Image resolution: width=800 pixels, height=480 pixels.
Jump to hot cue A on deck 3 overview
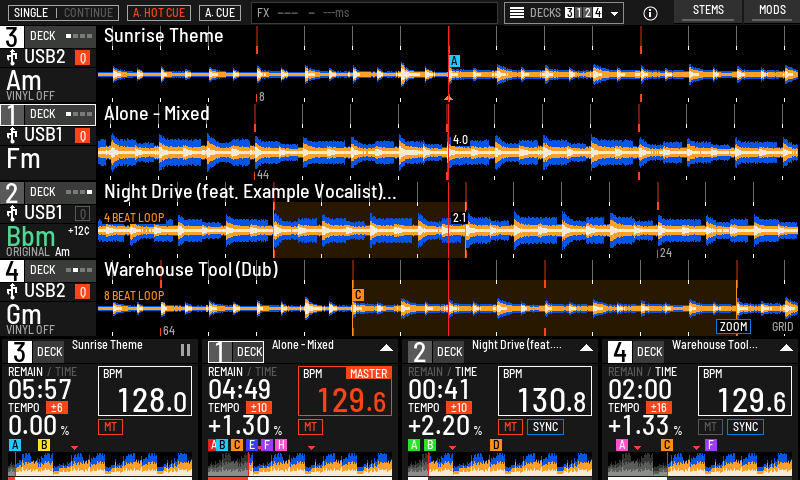click(x=15, y=445)
